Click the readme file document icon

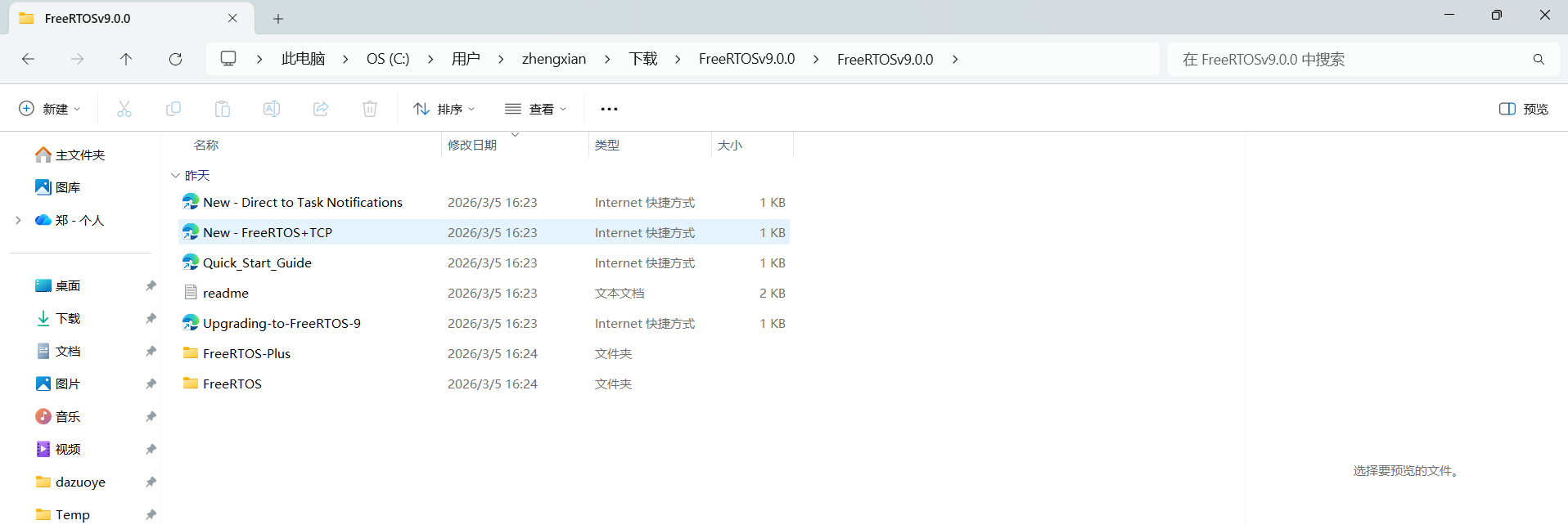(191, 292)
